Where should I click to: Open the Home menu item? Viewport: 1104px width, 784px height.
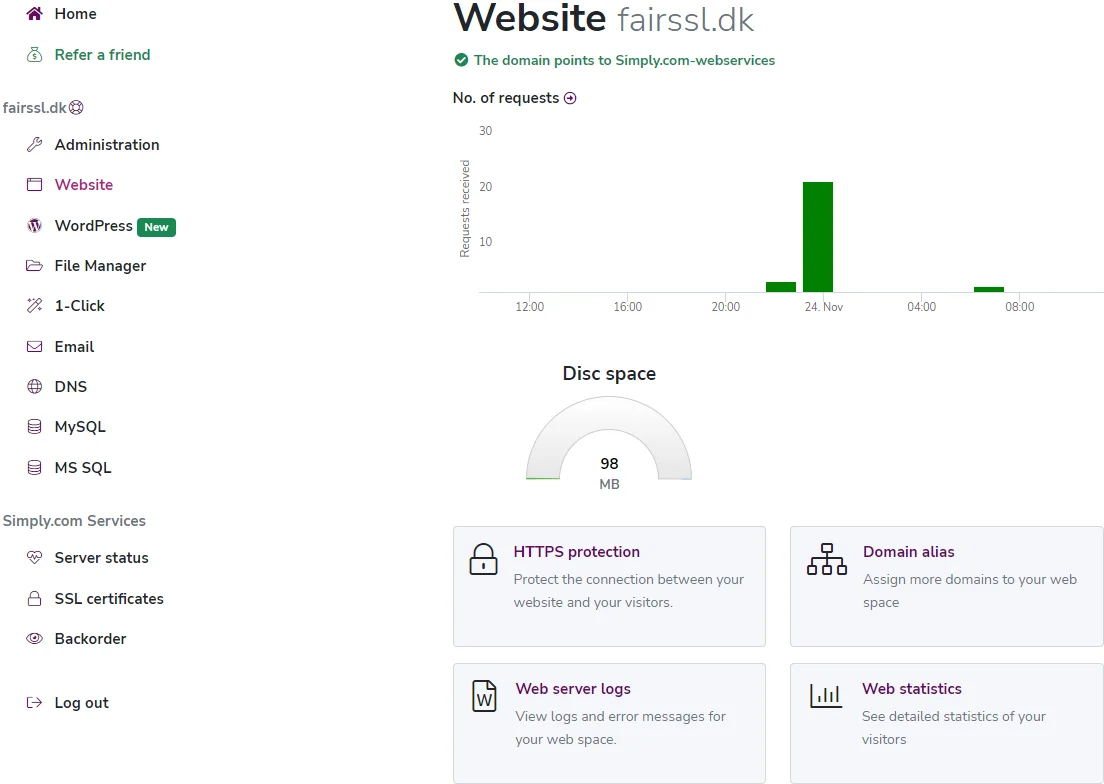[75, 13]
